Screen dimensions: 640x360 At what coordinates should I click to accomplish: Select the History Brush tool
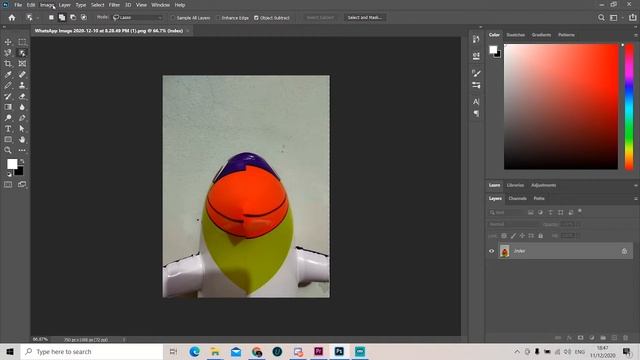(8, 96)
